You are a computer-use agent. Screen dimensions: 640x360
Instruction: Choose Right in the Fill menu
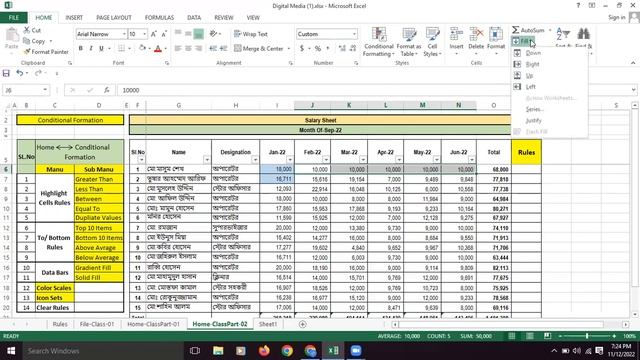532,64
